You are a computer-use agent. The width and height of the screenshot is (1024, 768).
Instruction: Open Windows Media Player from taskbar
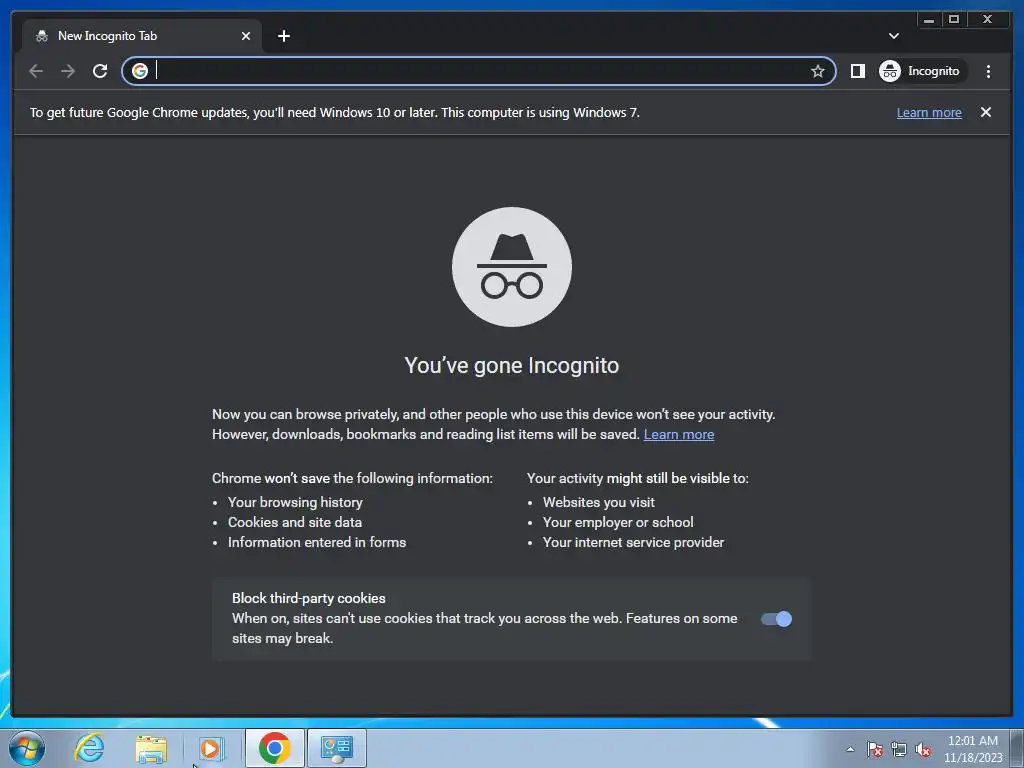coord(211,748)
